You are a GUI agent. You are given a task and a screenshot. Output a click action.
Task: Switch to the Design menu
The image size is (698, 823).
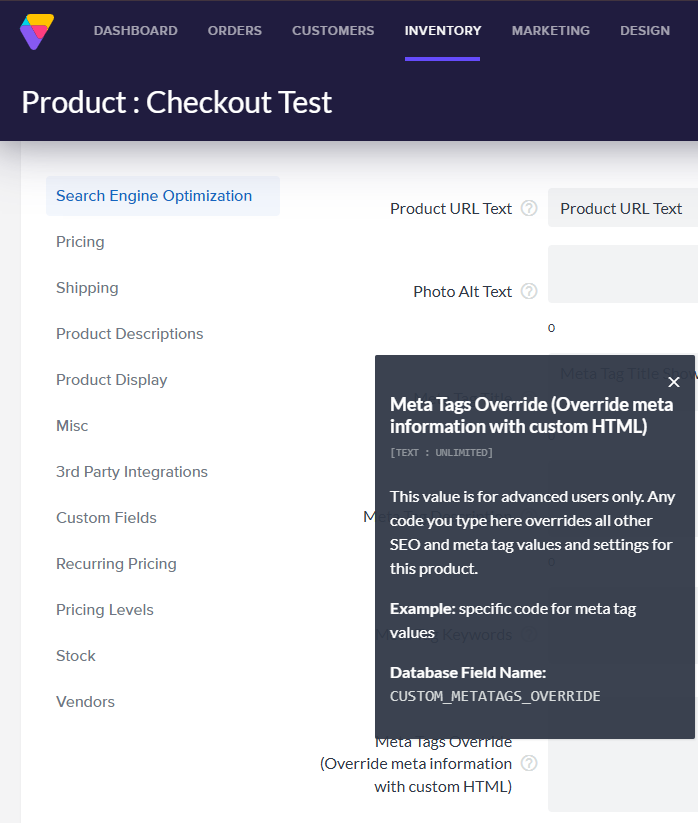click(x=645, y=31)
